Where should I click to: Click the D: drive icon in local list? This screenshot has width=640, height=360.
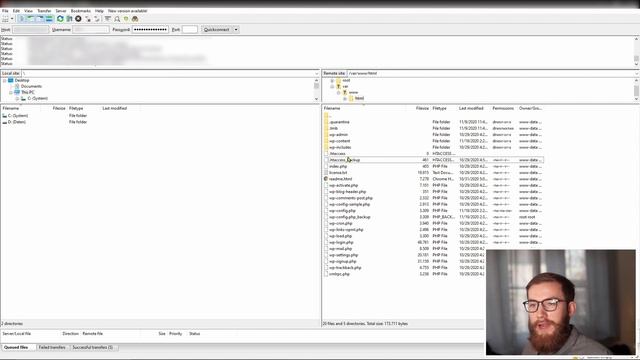5,122
